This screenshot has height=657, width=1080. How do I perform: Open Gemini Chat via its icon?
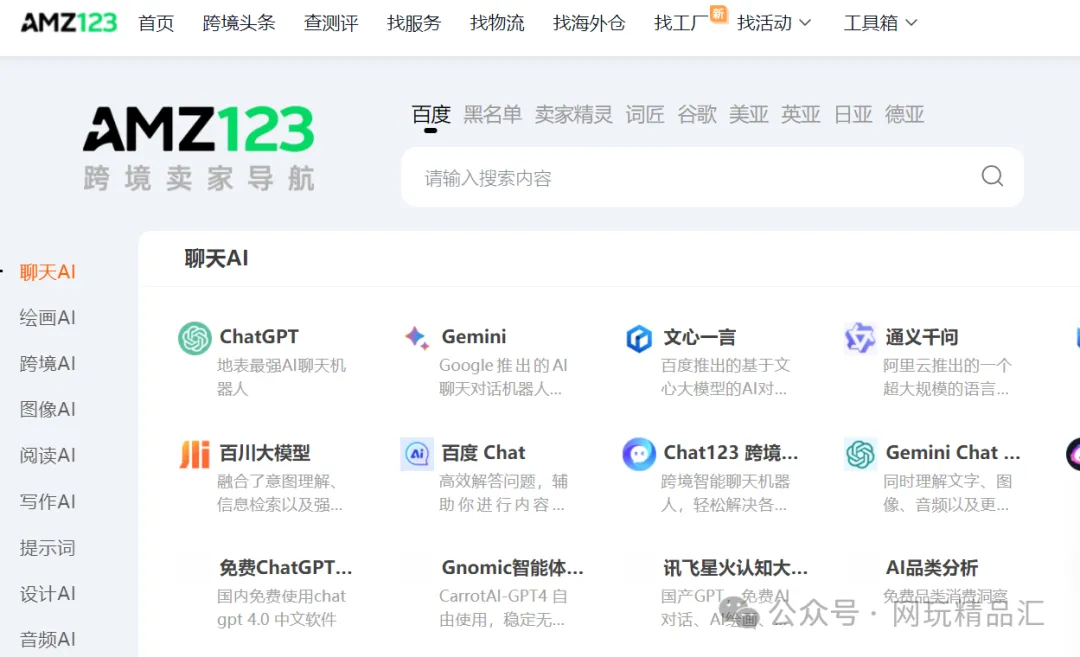859,453
